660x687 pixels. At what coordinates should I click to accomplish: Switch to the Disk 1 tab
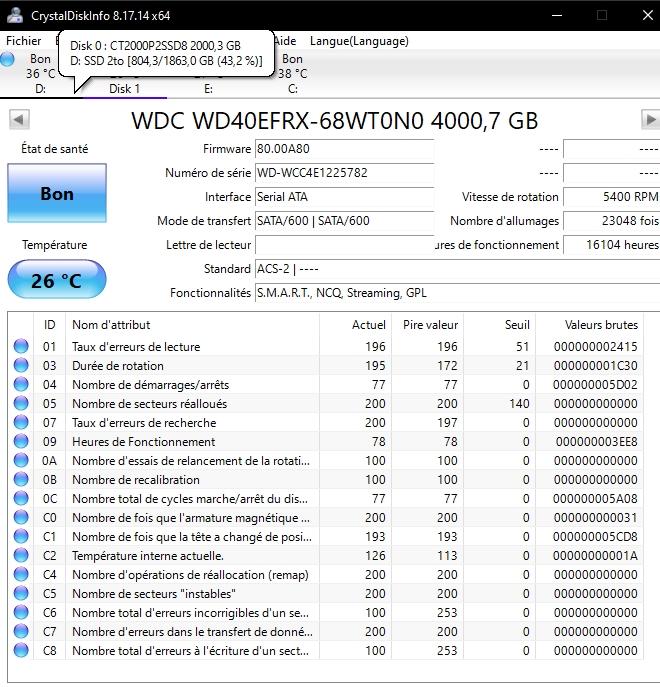pyautogui.click(x=124, y=88)
